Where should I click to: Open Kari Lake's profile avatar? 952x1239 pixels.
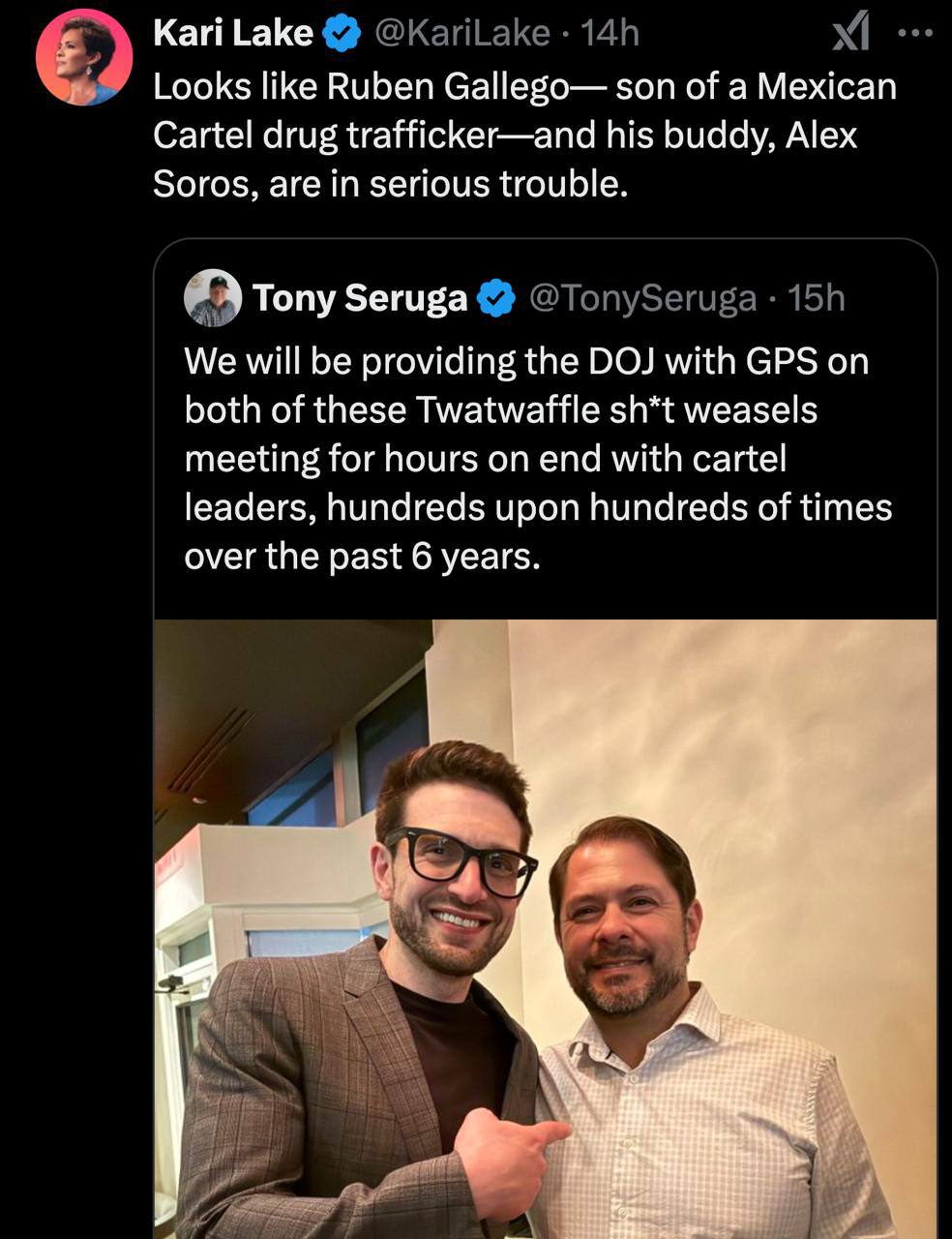point(83,57)
